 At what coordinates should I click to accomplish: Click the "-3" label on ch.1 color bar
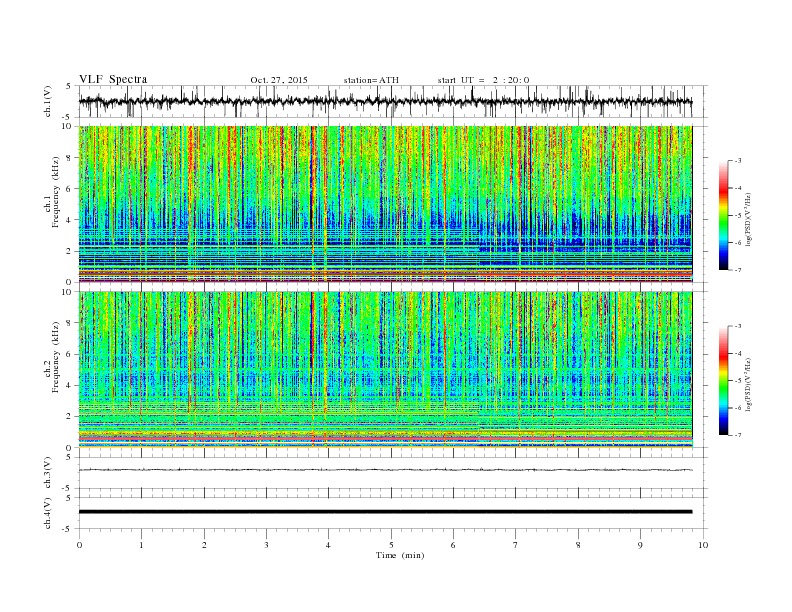[x=738, y=161]
